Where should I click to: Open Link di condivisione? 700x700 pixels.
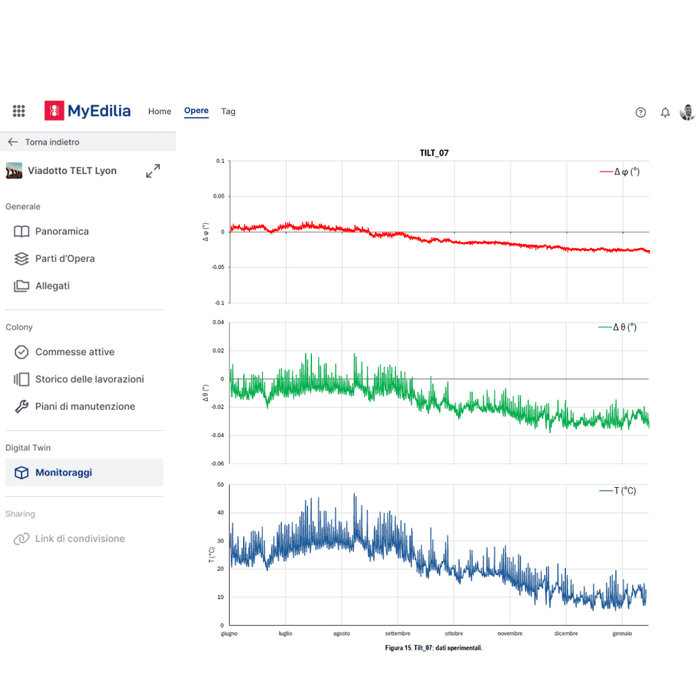point(80,539)
